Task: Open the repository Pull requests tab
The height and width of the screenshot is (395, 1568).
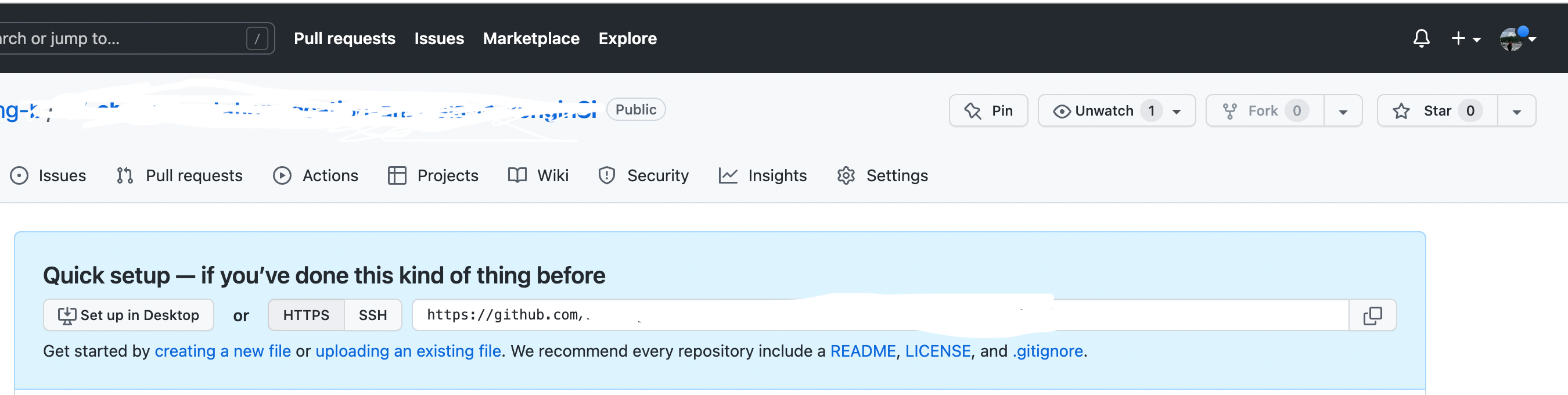Action: pos(179,175)
